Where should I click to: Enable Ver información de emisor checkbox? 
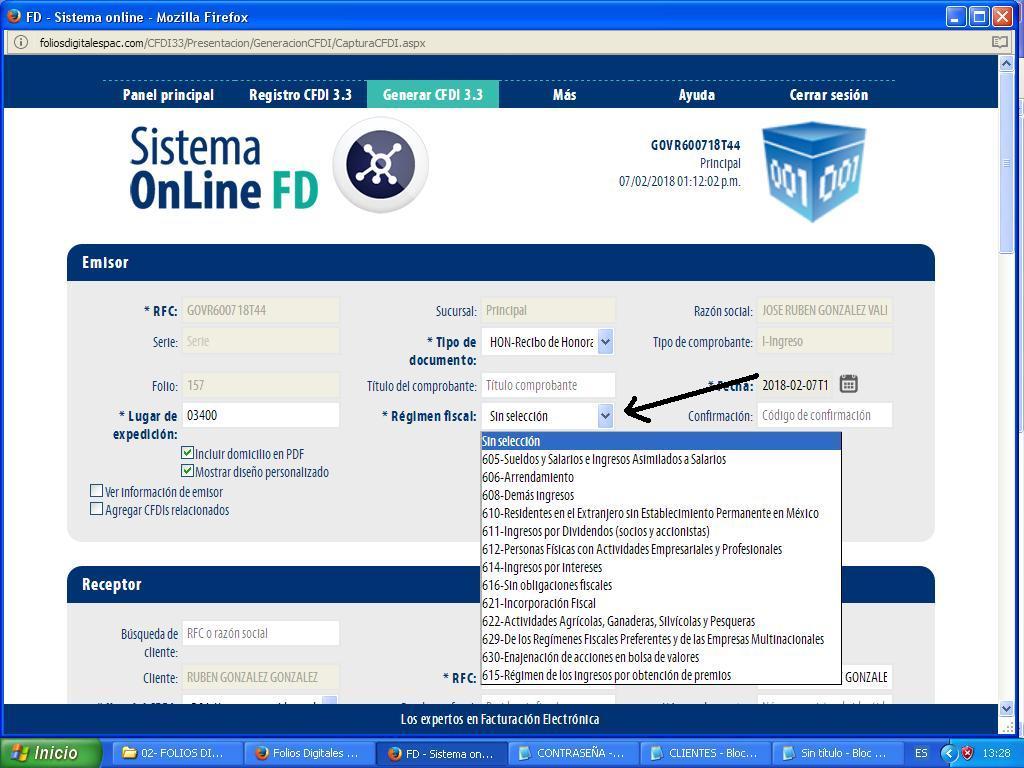tap(96, 490)
